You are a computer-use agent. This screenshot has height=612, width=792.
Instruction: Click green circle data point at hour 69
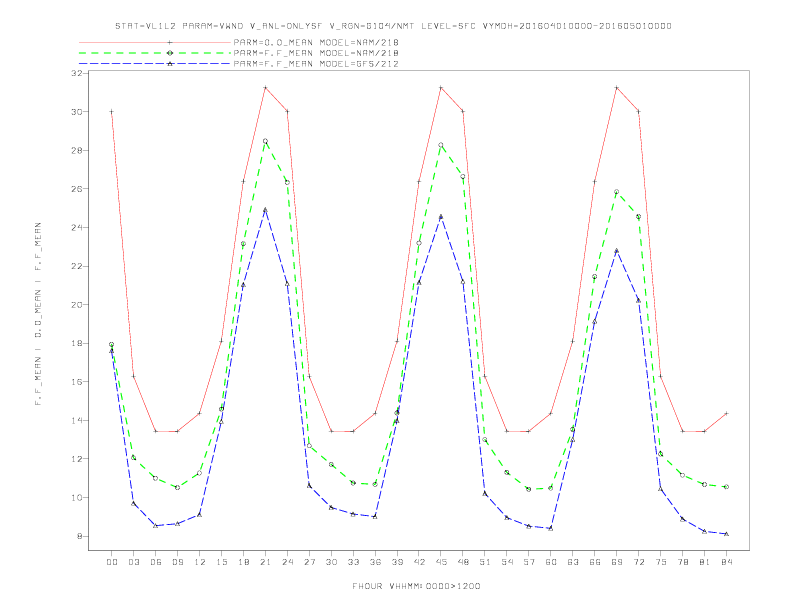coord(617,192)
